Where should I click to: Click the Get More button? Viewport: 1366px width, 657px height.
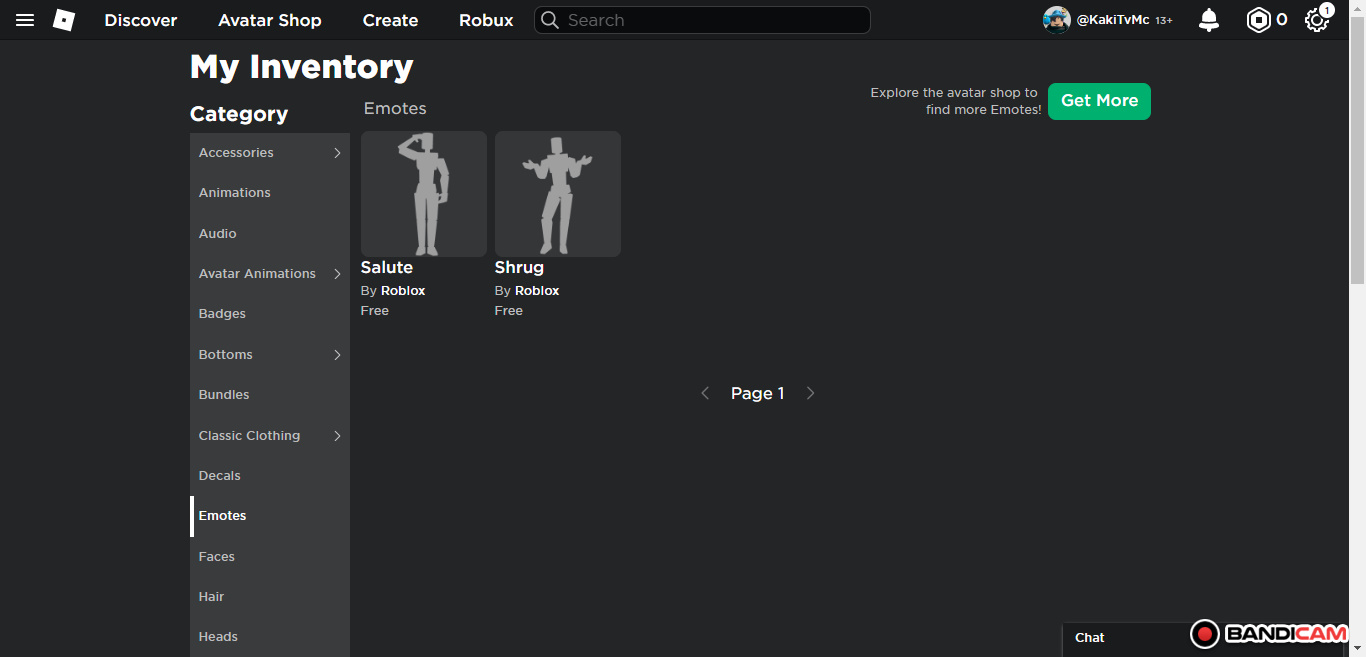click(1099, 101)
